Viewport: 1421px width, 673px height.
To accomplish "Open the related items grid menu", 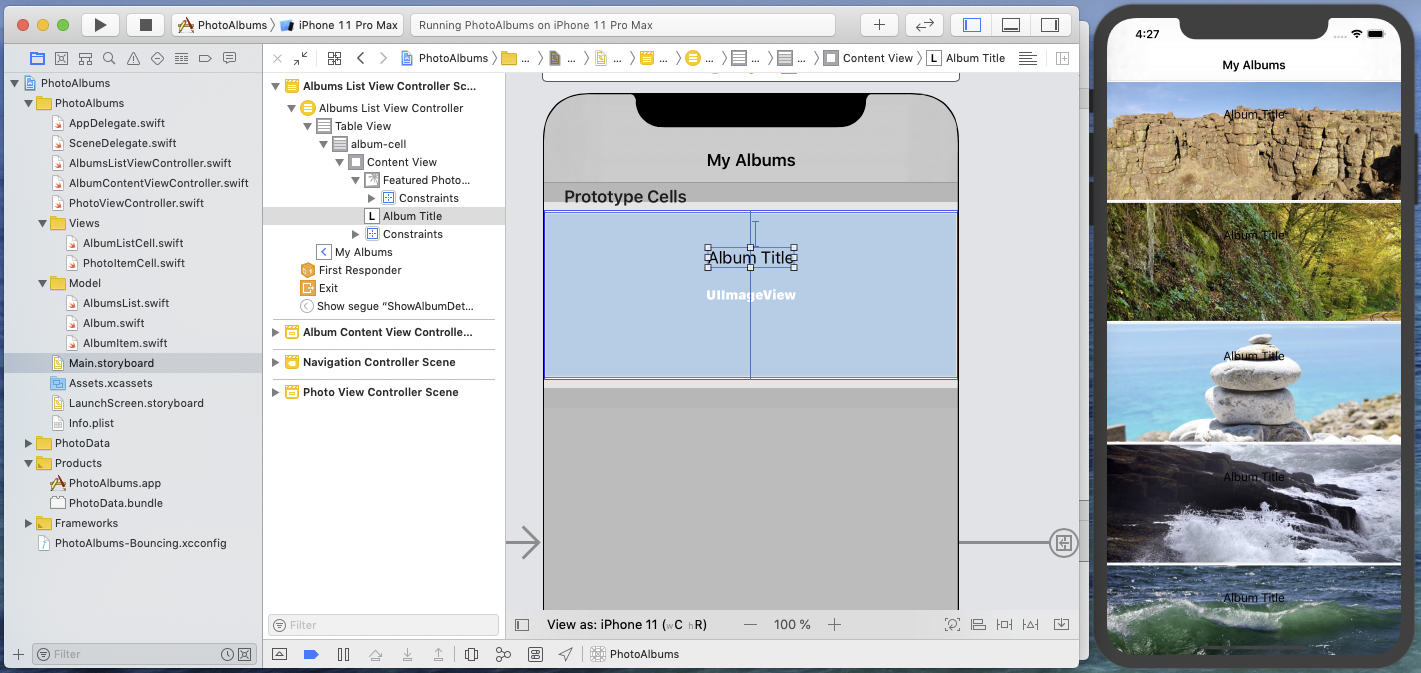I will point(334,58).
